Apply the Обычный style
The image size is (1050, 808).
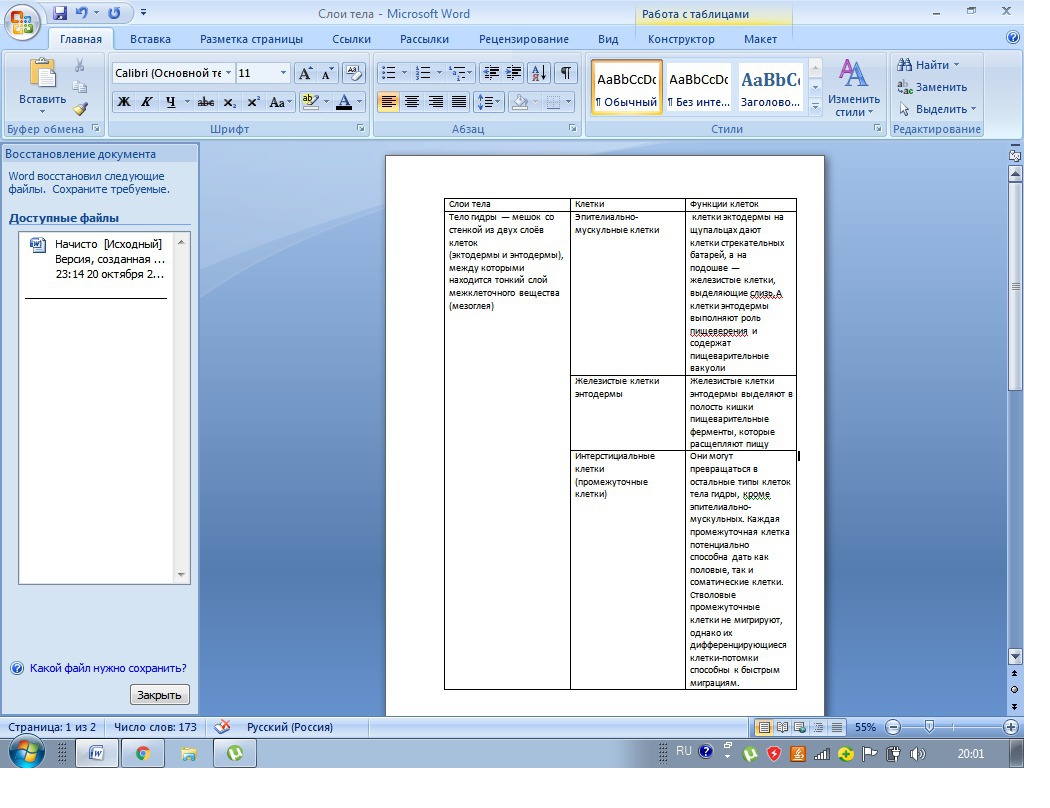pyautogui.click(x=627, y=87)
